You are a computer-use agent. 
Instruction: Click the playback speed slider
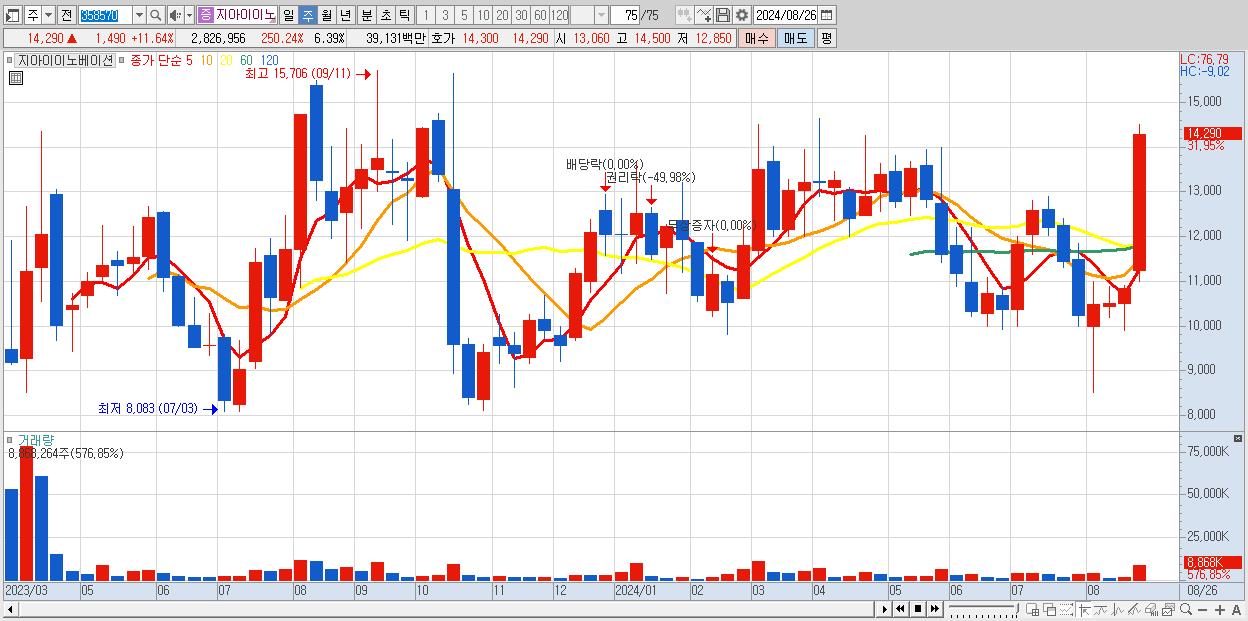(x=984, y=609)
